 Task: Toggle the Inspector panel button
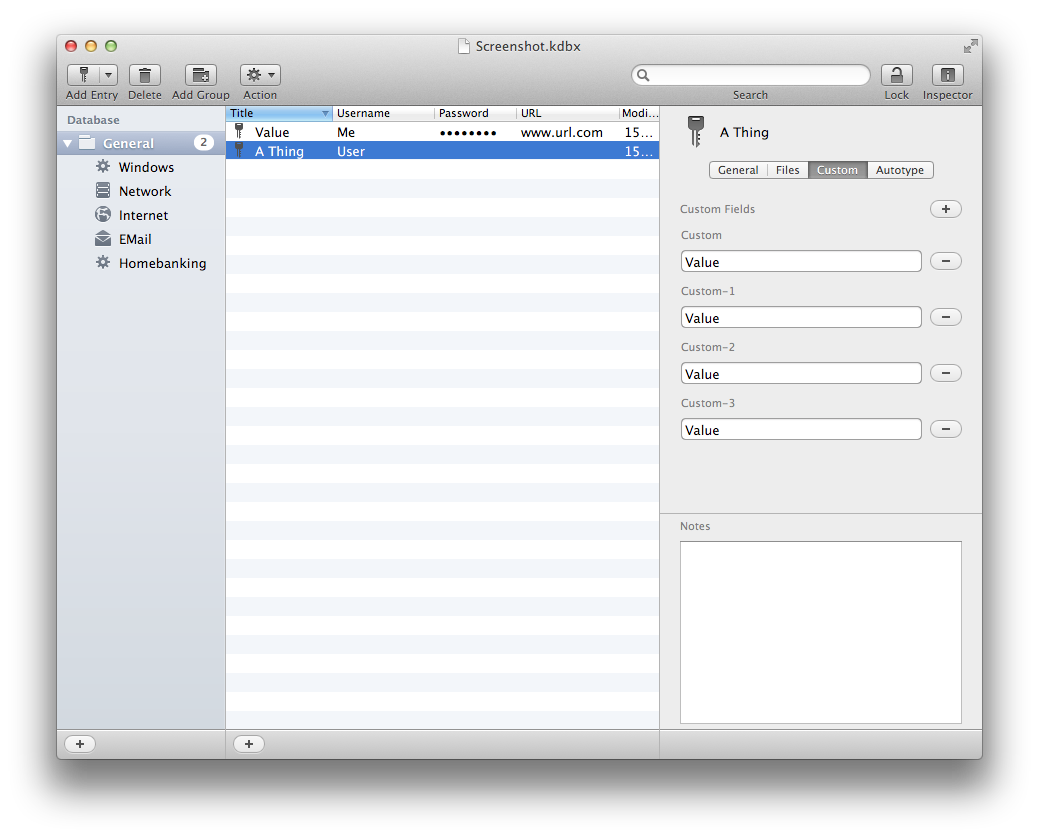coord(947,75)
